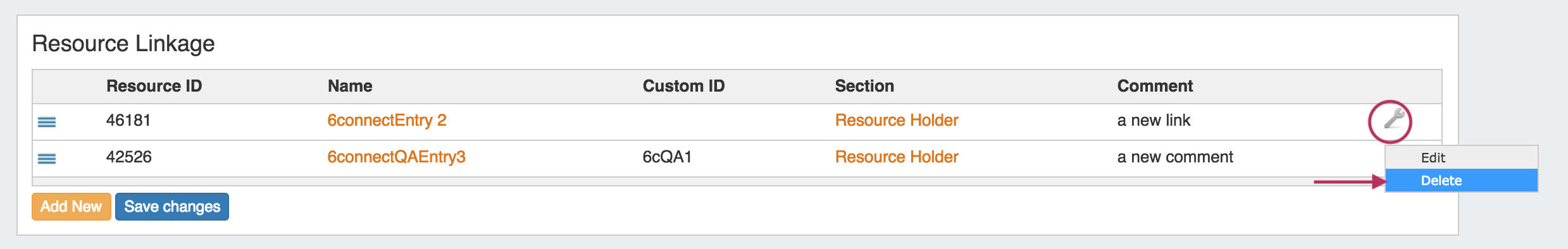
Task: Open the 6connectEntry 2 link
Action: click(387, 120)
